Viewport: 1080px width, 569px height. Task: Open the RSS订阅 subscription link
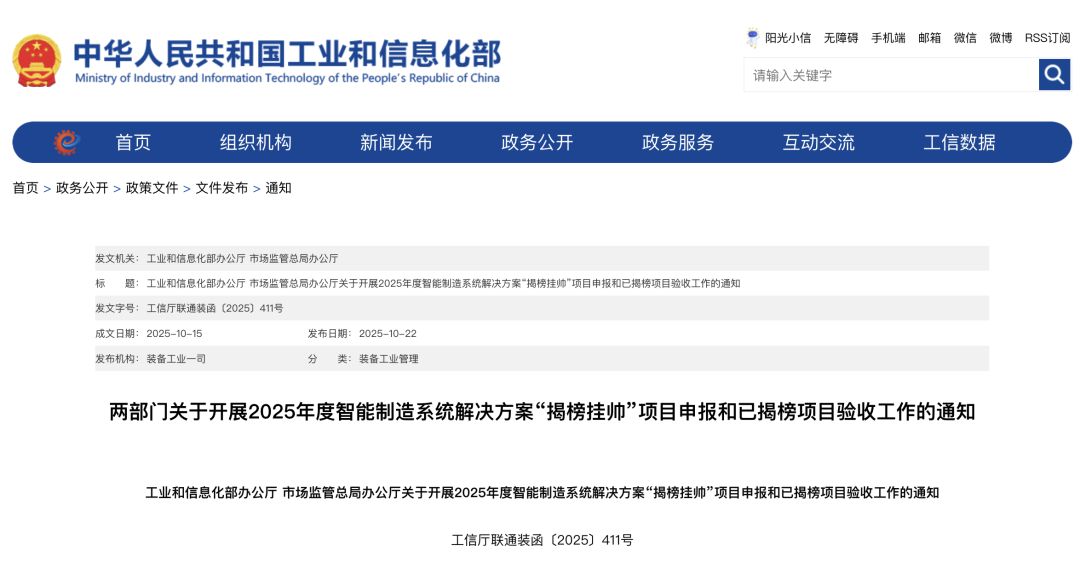(x=1047, y=38)
